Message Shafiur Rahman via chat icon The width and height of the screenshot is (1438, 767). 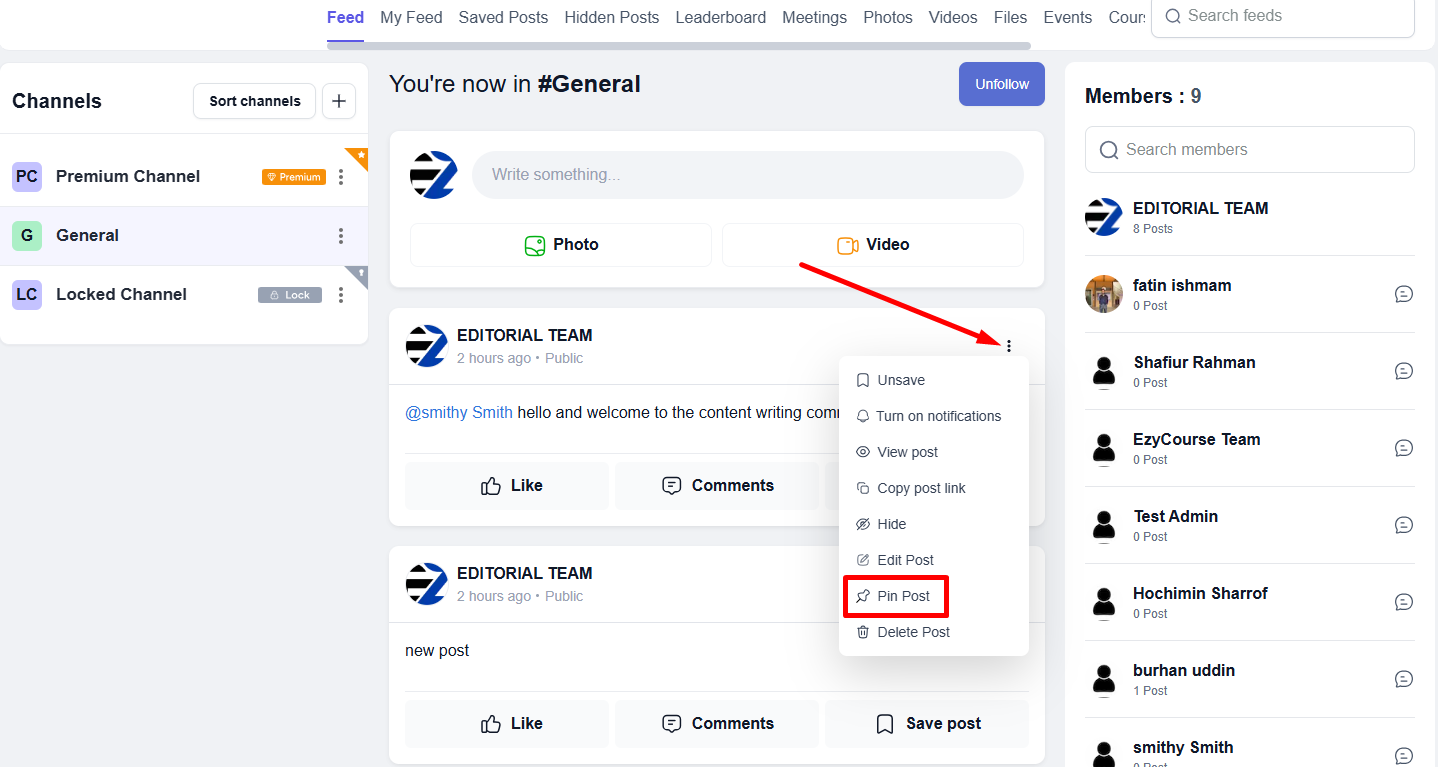tap(1404, 371)
